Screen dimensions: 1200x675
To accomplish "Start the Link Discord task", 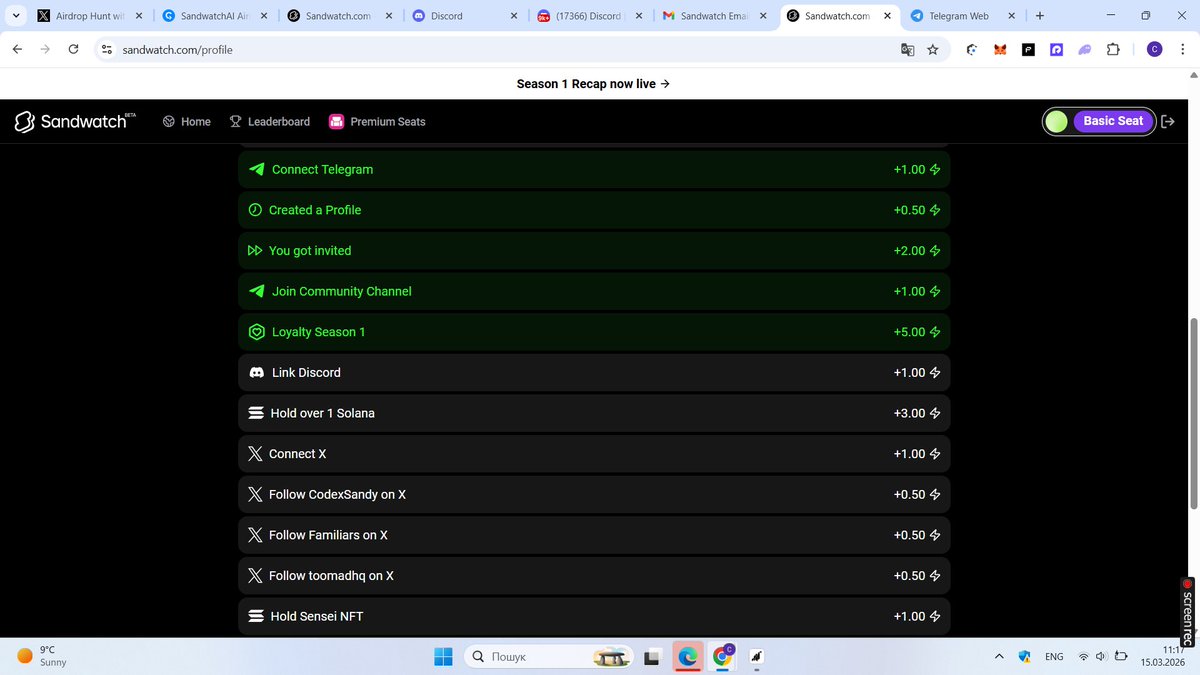I will click(x=594, y=372).
